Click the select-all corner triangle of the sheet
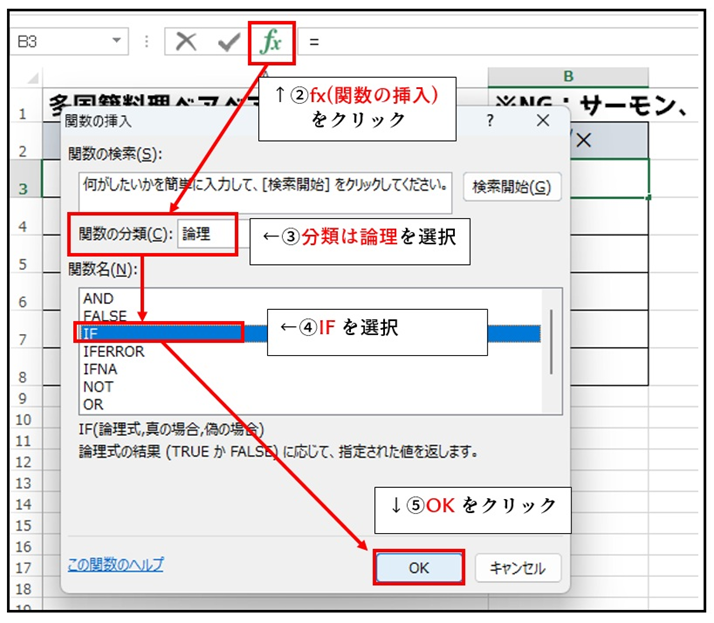 click(36, 78)
